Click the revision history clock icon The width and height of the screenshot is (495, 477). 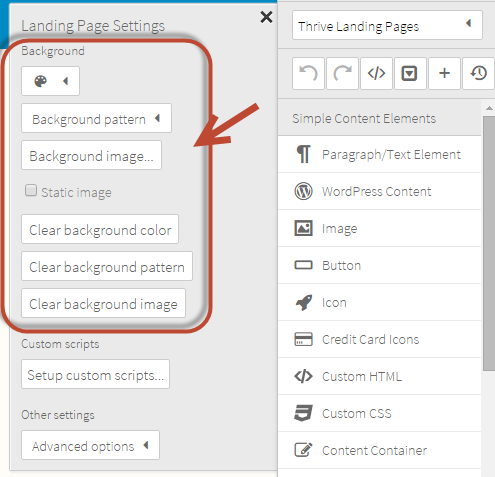(x=478, y=73)
